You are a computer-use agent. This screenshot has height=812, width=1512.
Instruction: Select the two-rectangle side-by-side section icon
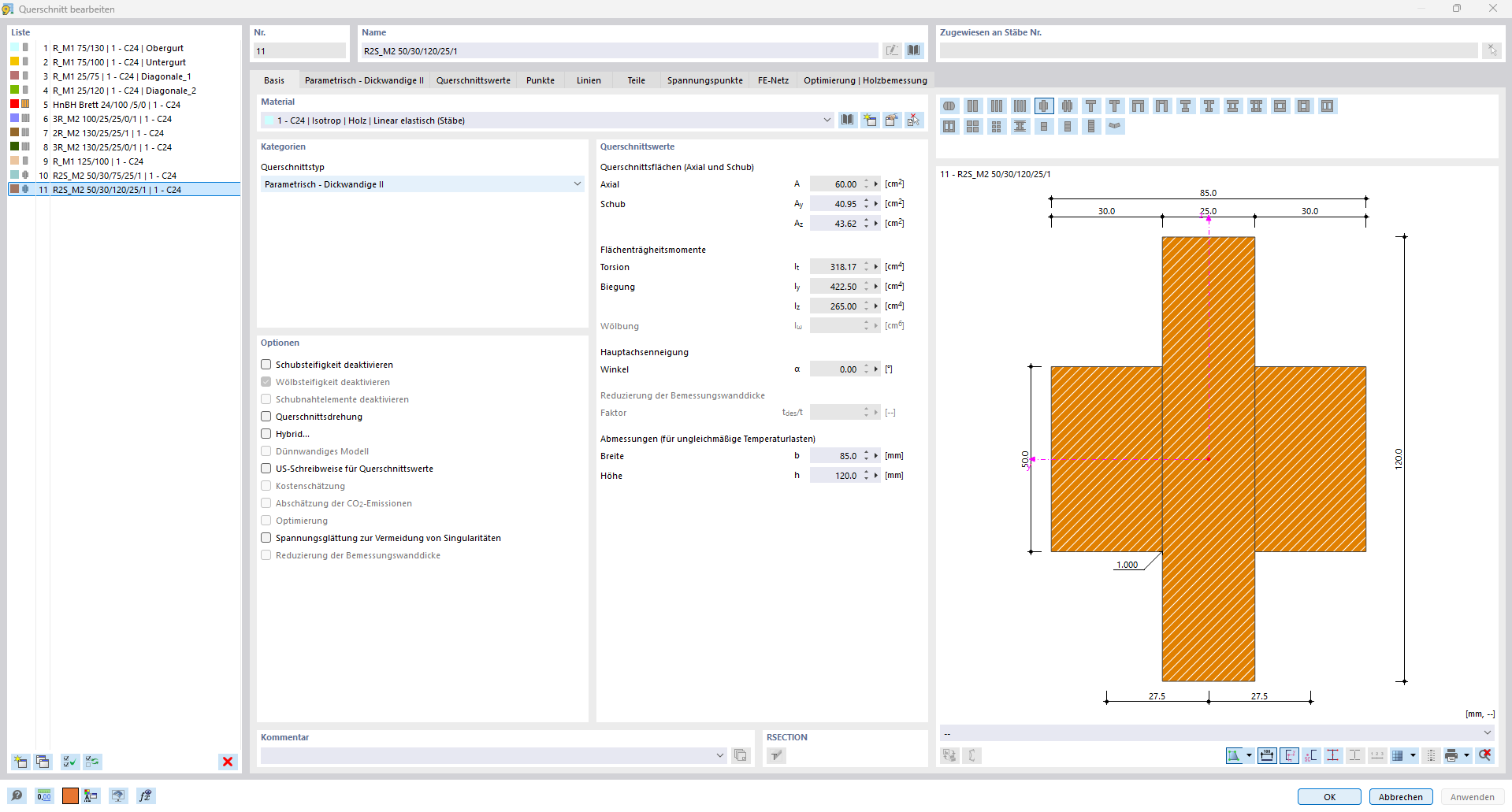pyautogui.click(x=973, y=106)
